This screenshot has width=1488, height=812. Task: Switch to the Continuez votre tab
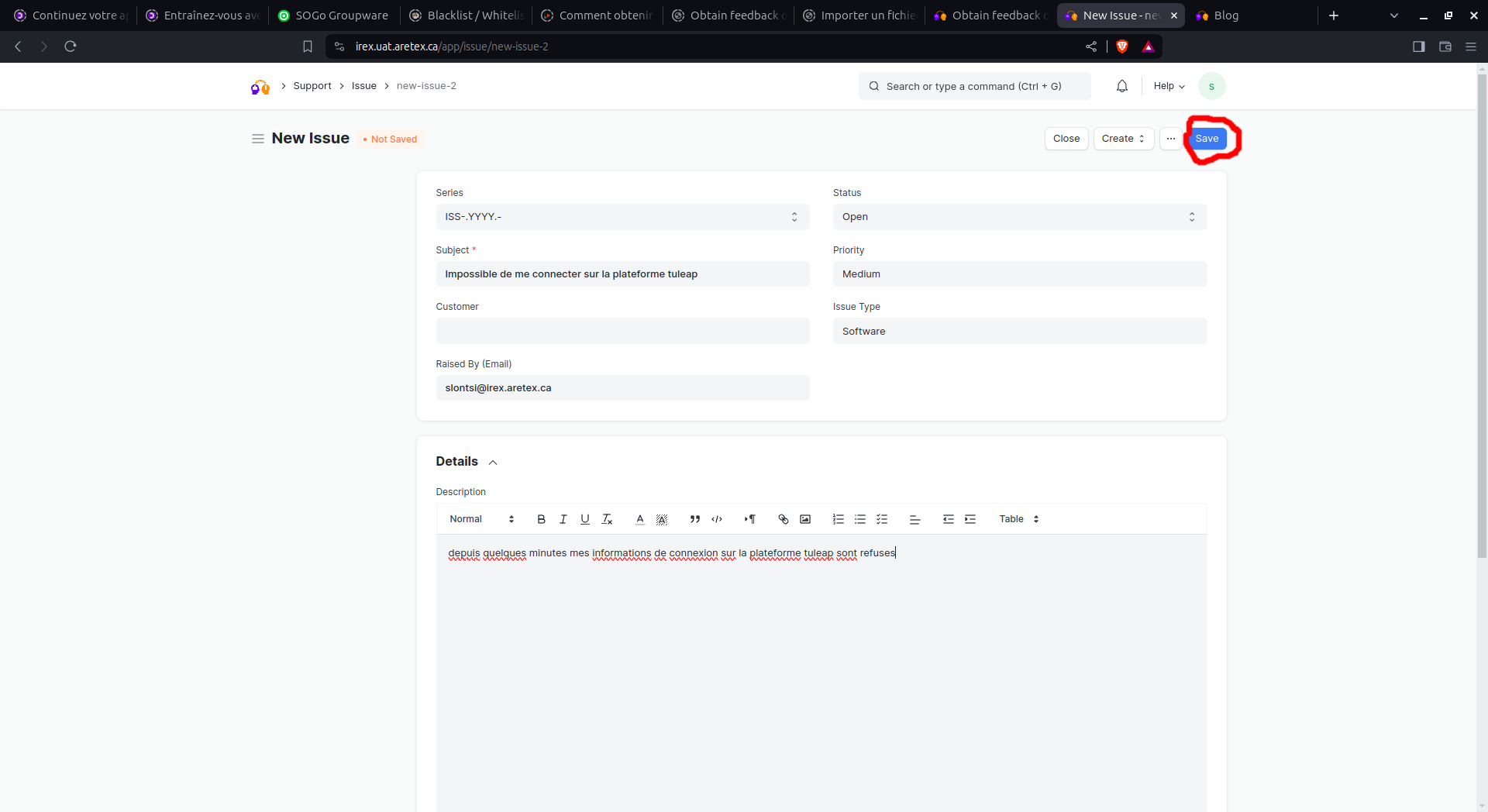(x=72, y=15)
